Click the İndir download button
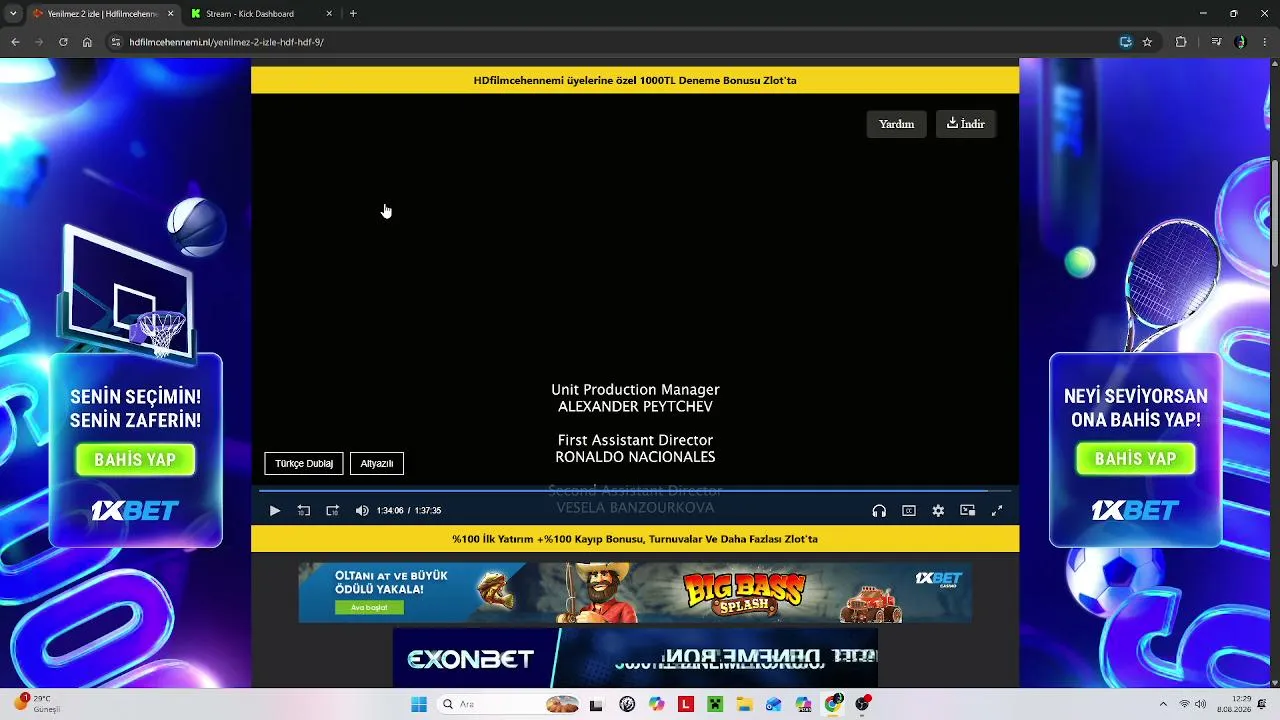The height and width of the screenshot is (720, 1280). click(x=966, y=124)
